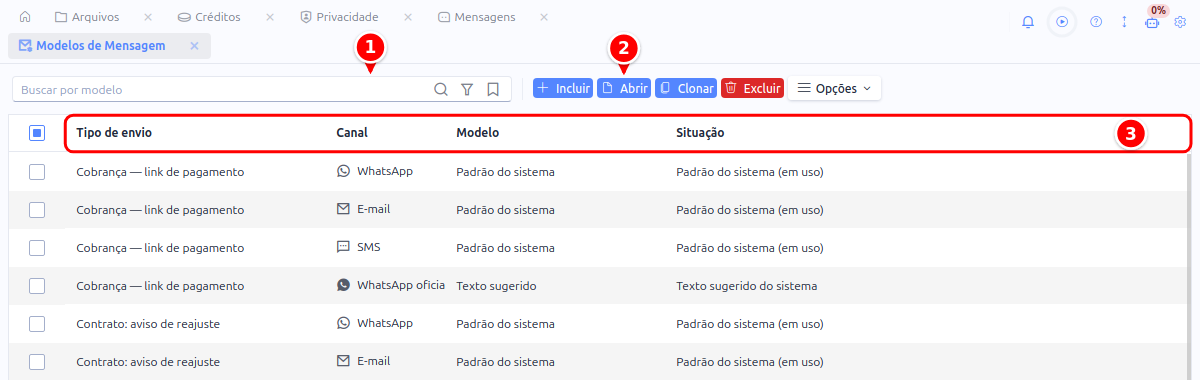Click WhatsApp icon in Cobrança Padrão do sistema row
Viewport: 1200px width, 380px height.
pyautogui.click(x=344, y=171)
